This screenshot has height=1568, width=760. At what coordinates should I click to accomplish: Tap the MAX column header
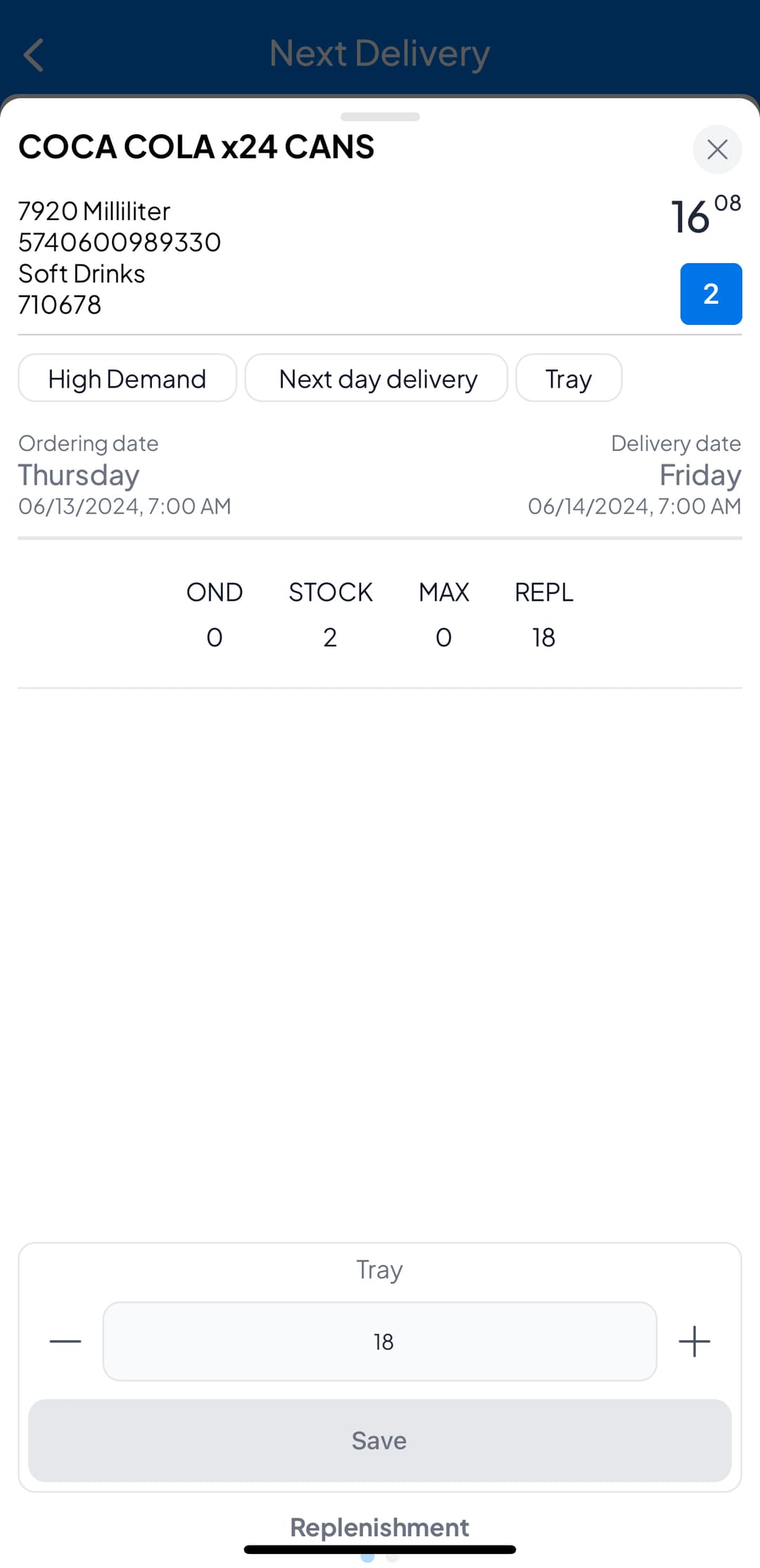tap(444, 592)
